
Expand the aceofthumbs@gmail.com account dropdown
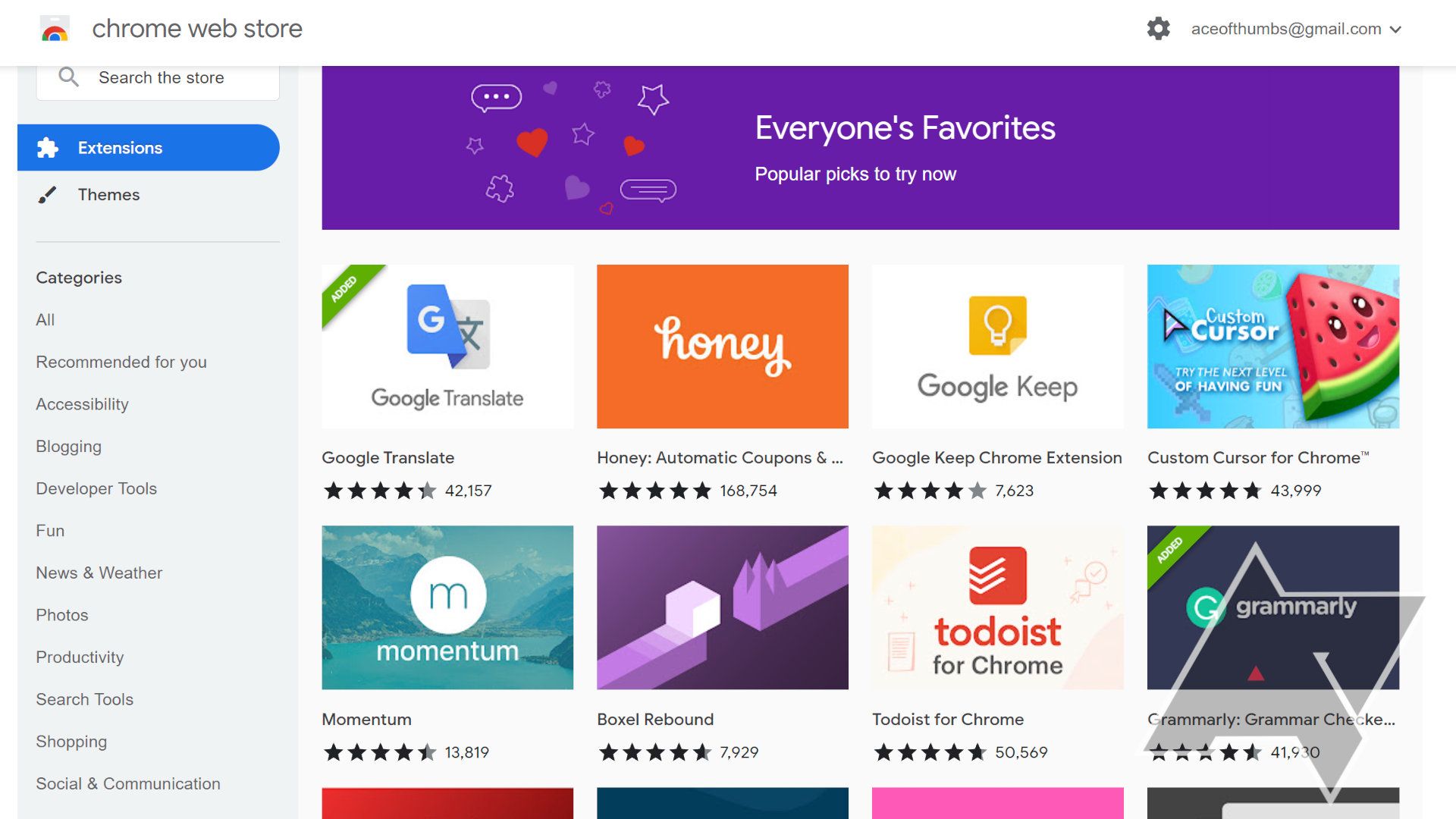1398,27
